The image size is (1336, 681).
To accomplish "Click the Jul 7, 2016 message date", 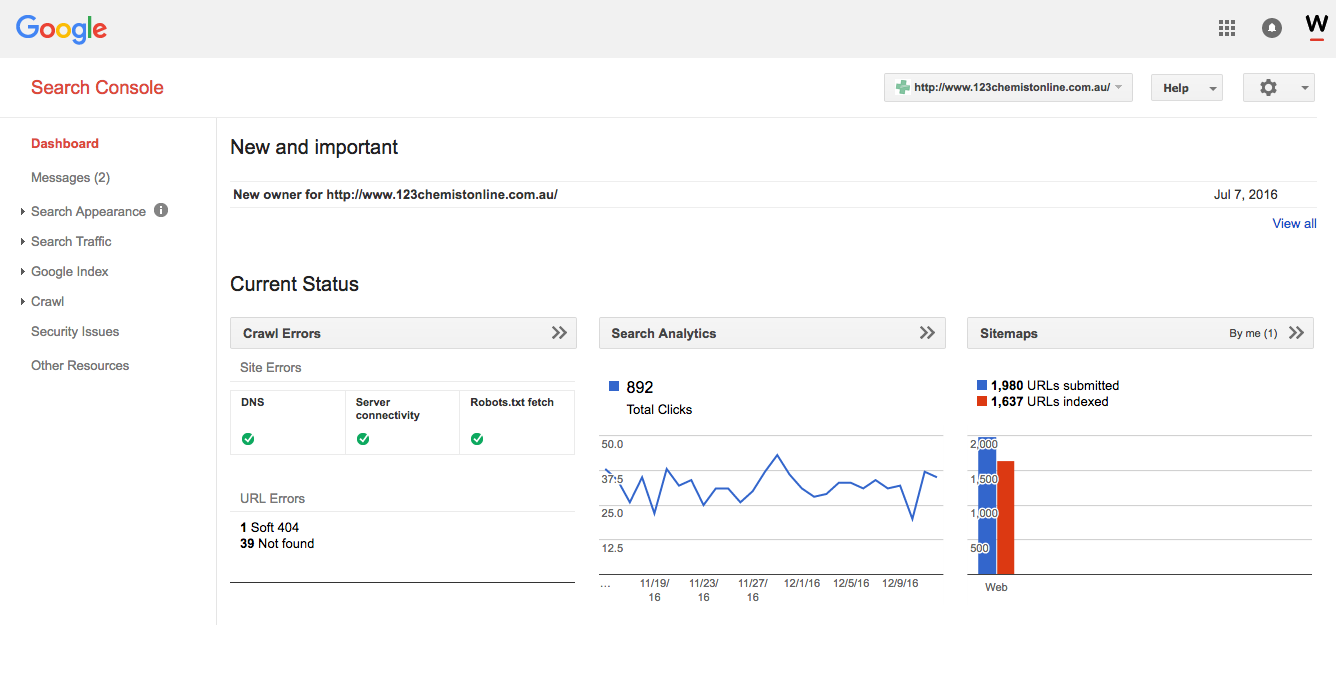I will [x=1245, y=194].
